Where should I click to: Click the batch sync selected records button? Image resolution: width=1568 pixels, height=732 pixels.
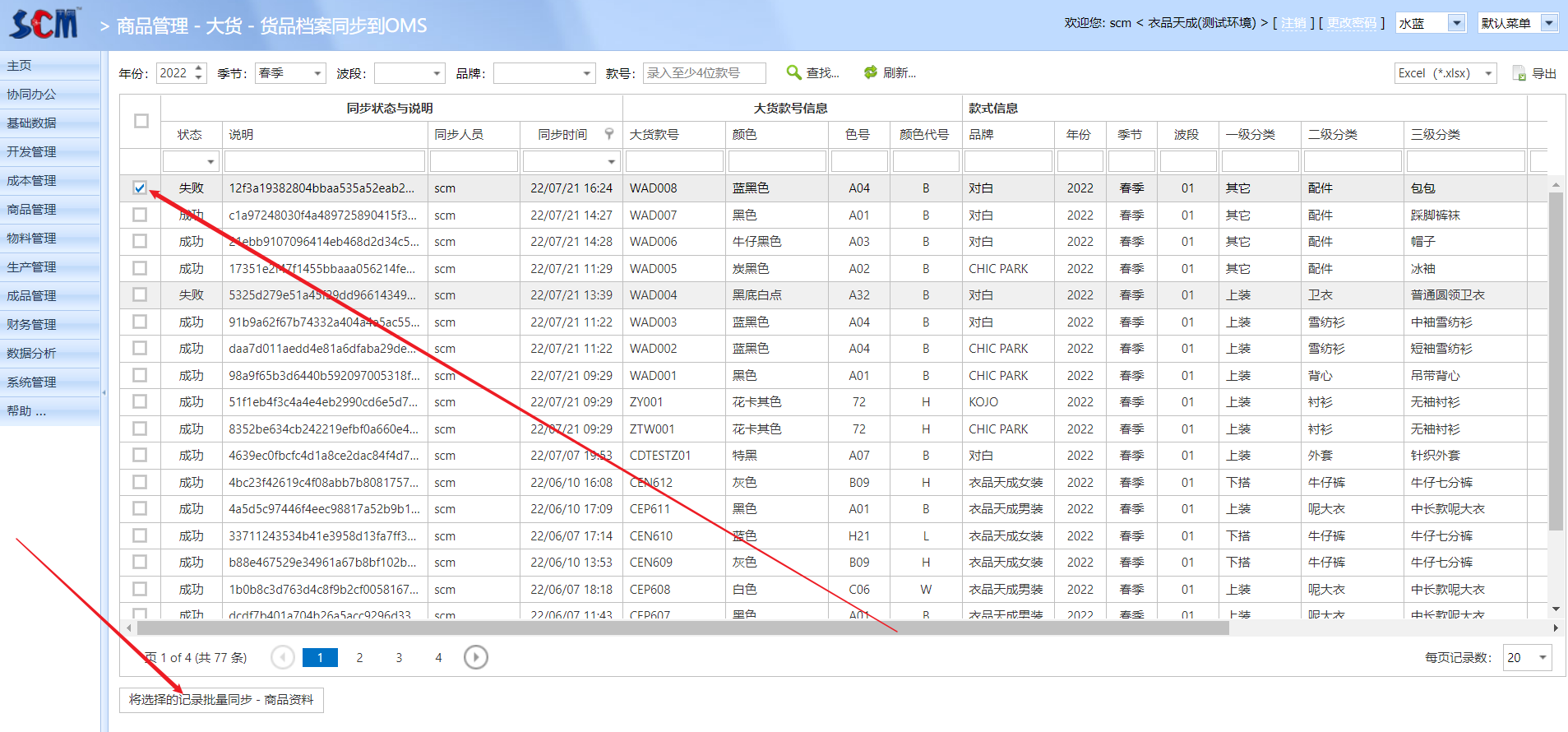point(221,700)
